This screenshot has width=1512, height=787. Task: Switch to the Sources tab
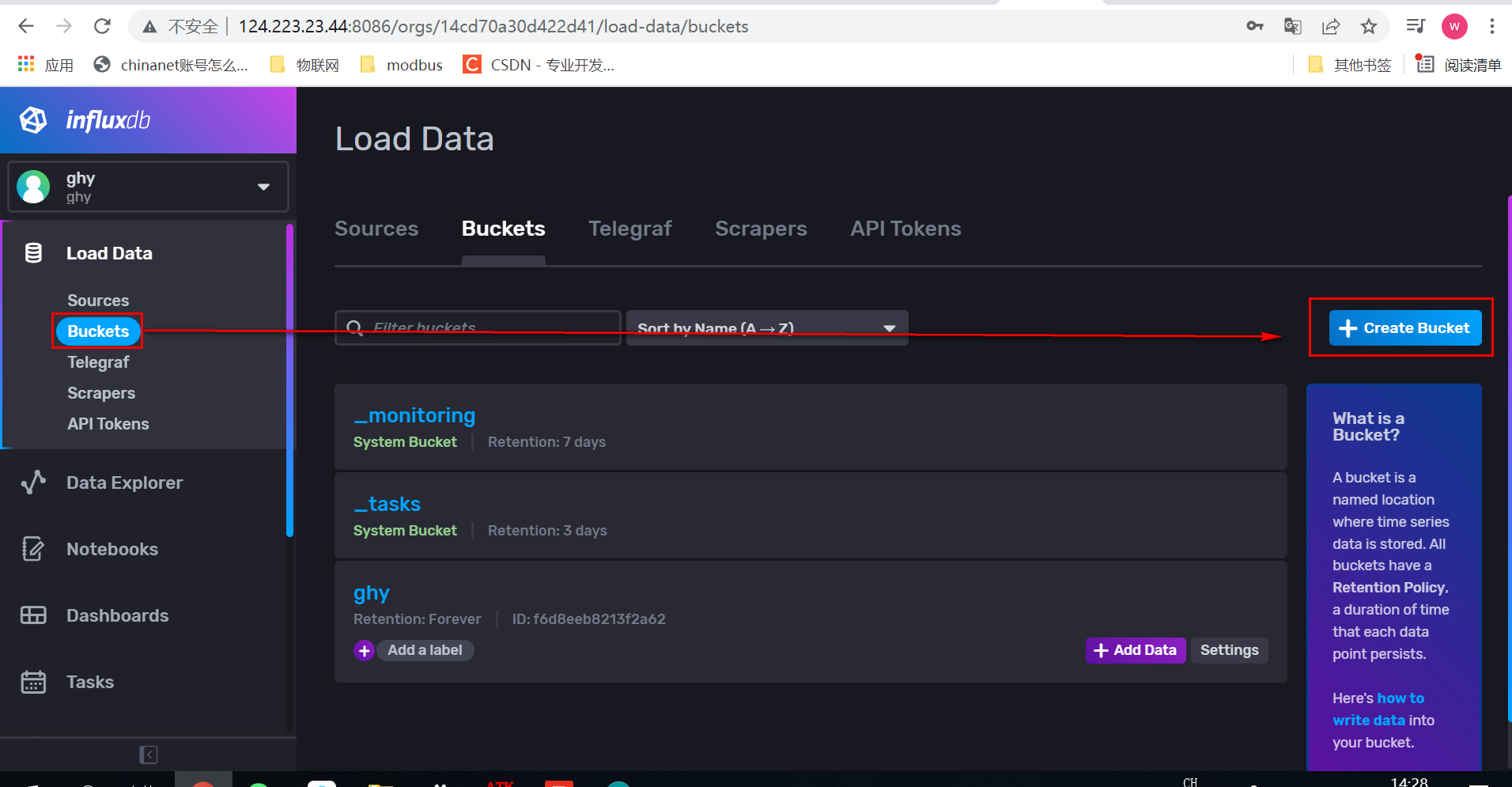pyautogui.click(x=376, y=229)
